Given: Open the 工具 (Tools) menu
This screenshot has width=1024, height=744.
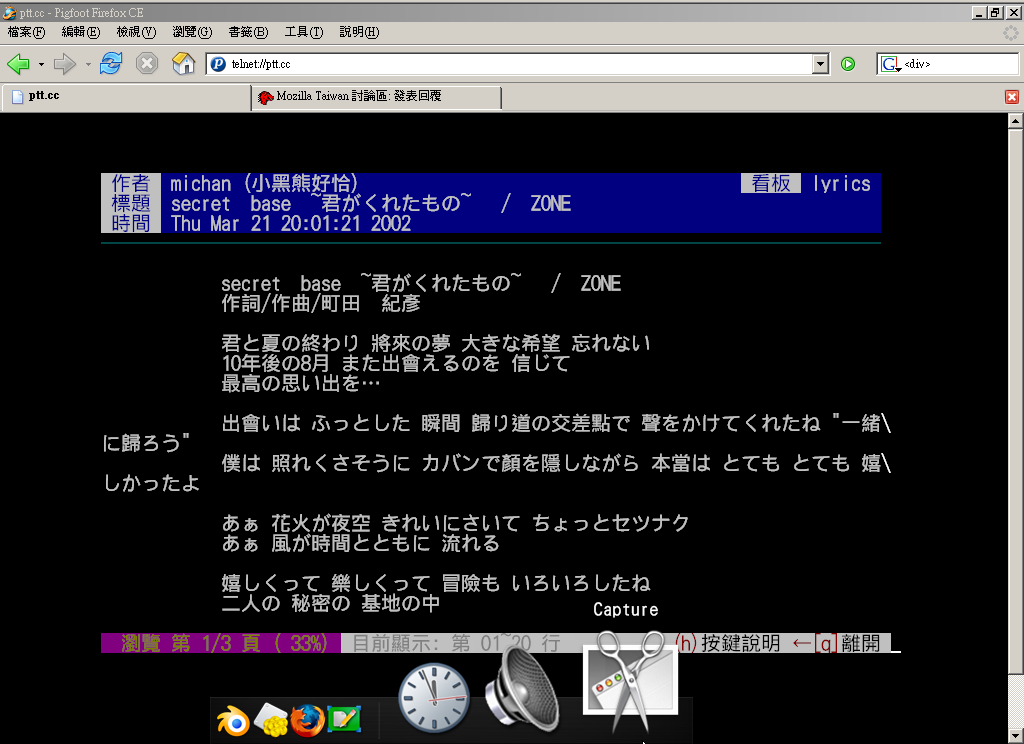Looking at the screenshot, I should pos(303,32).
